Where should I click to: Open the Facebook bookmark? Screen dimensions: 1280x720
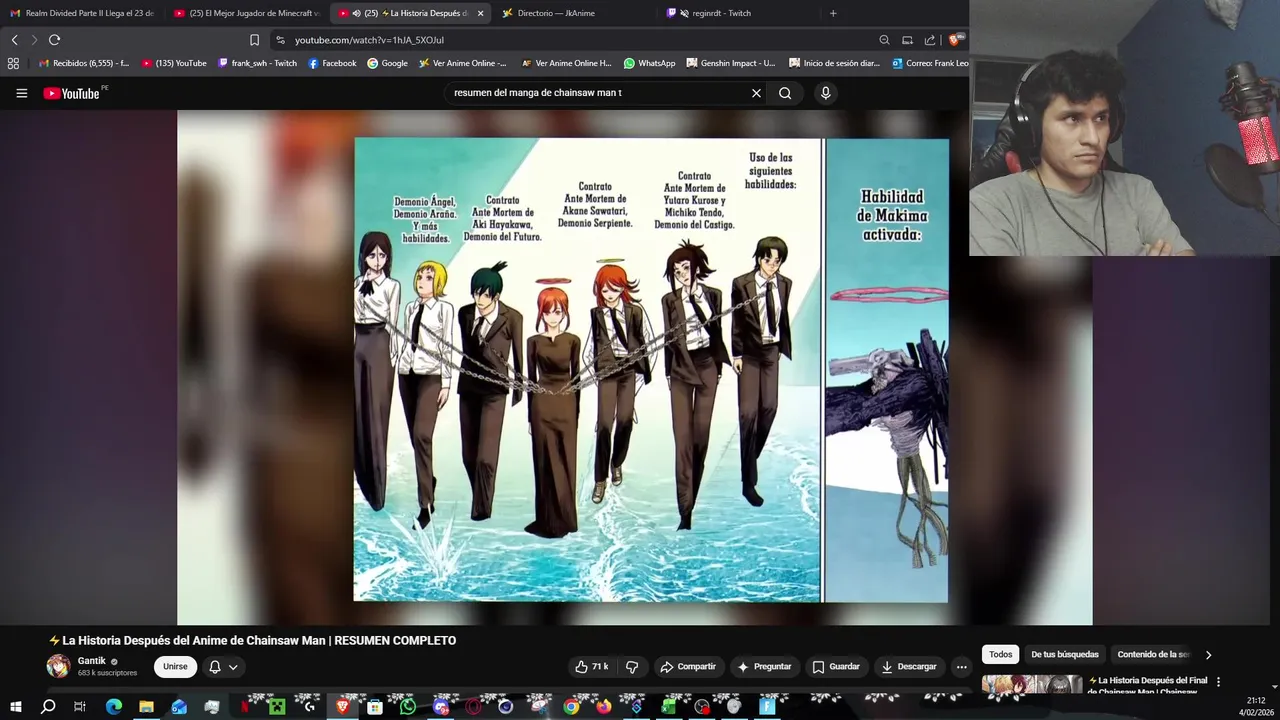tap(332, 63)
